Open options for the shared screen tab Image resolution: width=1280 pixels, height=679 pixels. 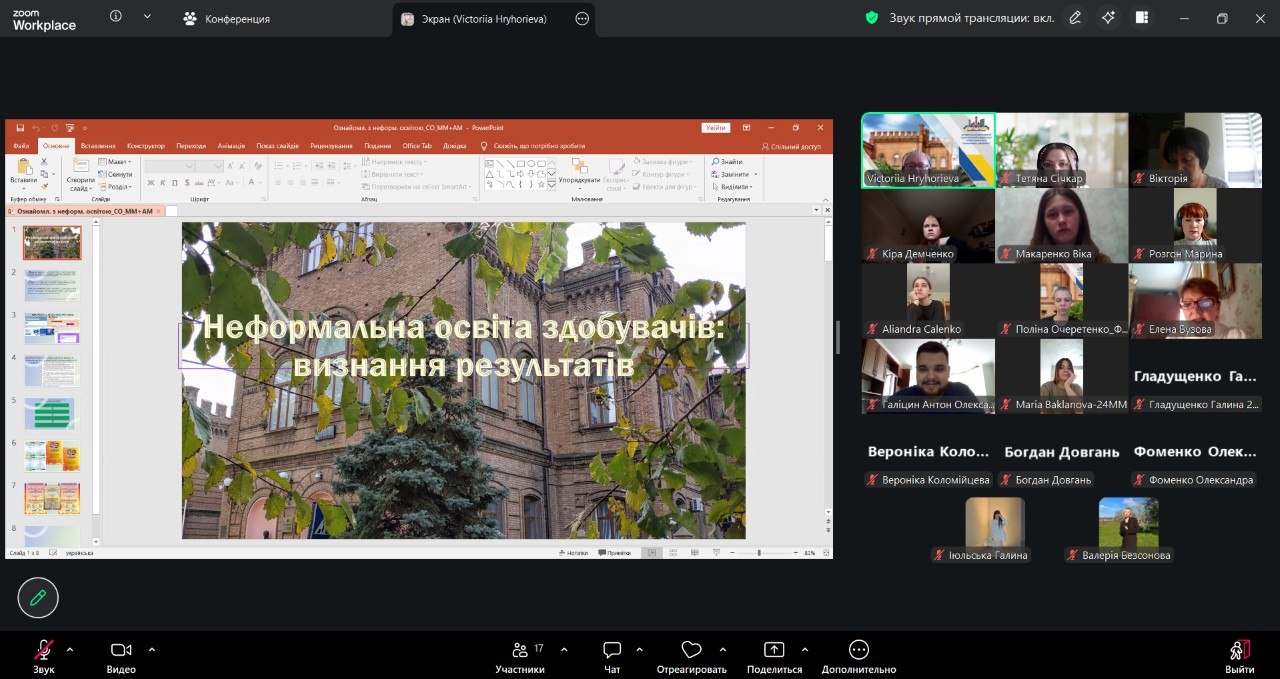click(x=582, y=18)
